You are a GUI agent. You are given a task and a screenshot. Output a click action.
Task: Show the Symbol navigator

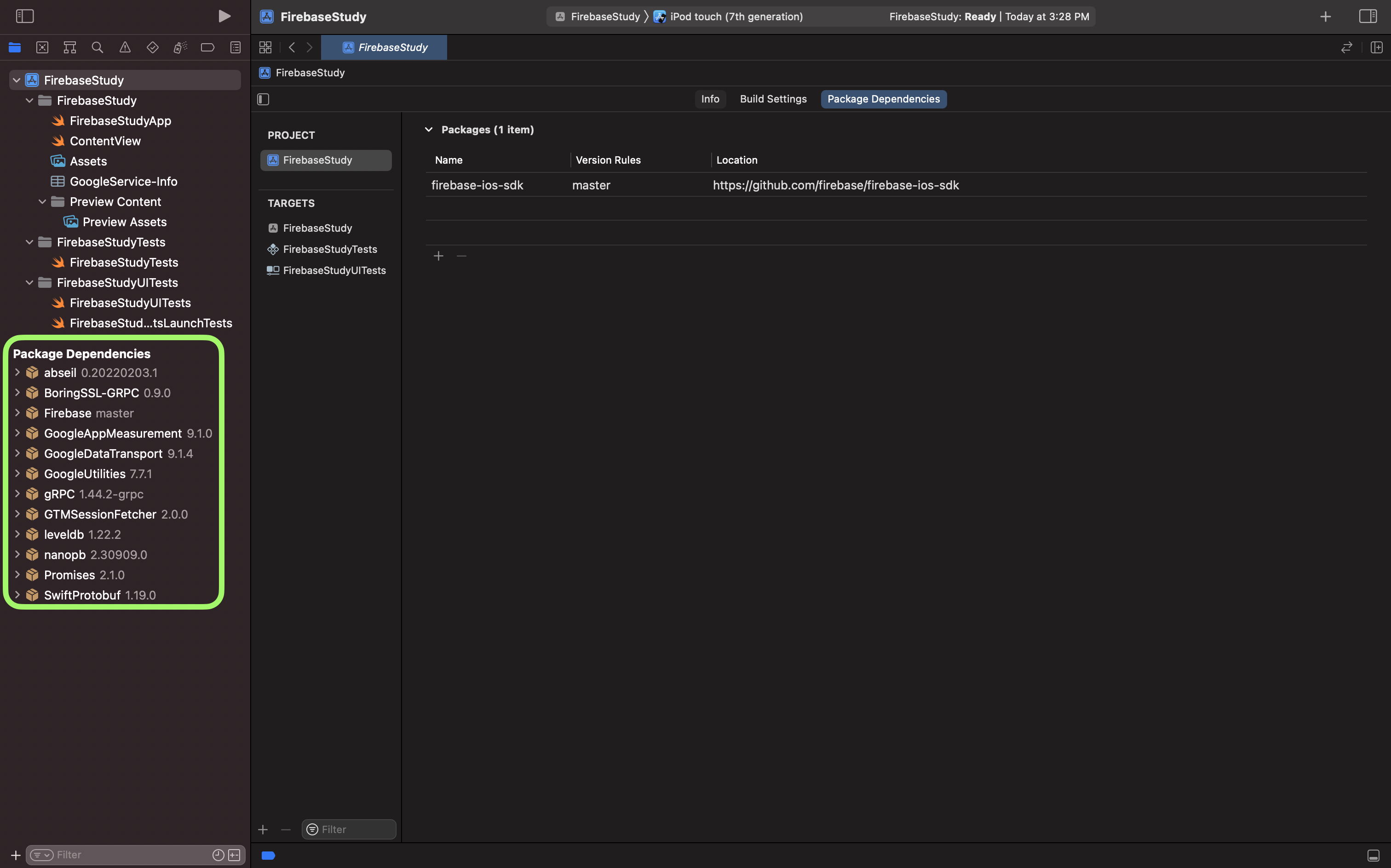(x=69, y=47)
